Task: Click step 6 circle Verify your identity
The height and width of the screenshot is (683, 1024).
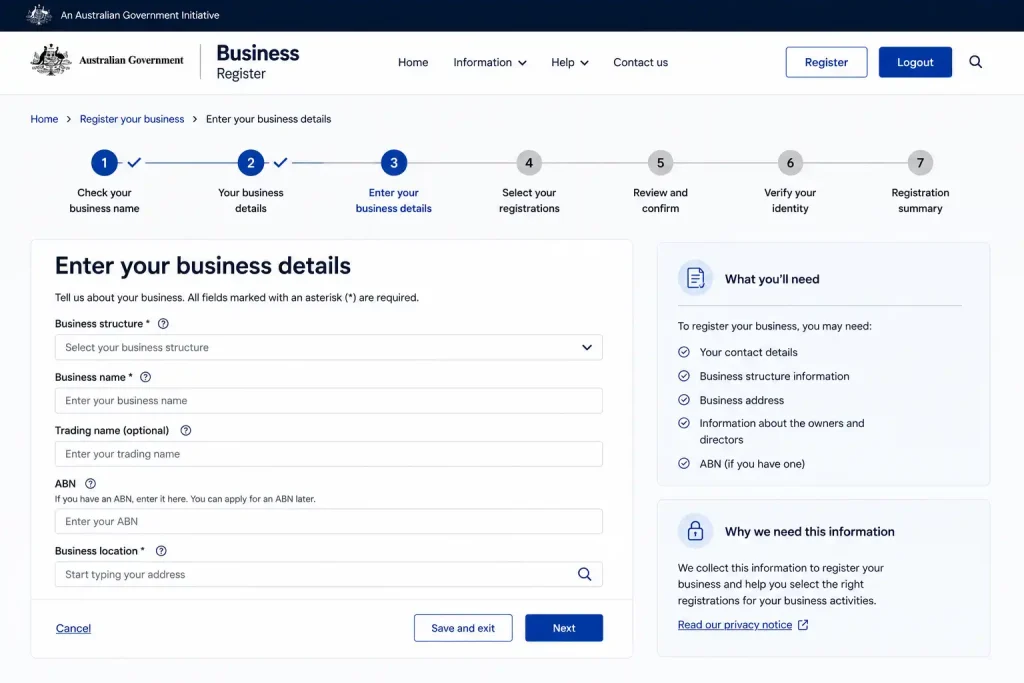Action: [x=790, y=163]
